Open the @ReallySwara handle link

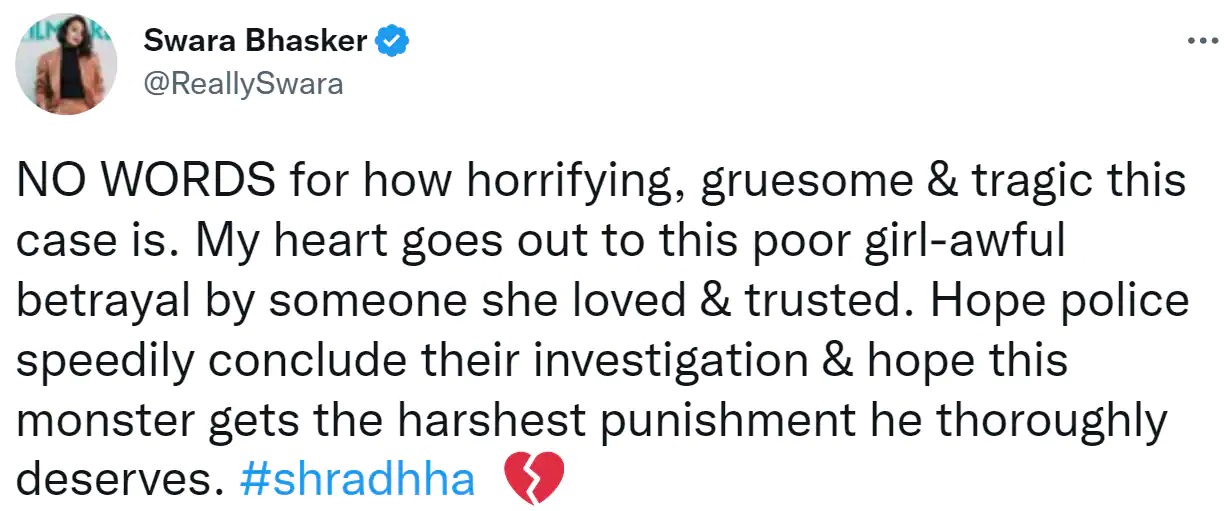243,84
